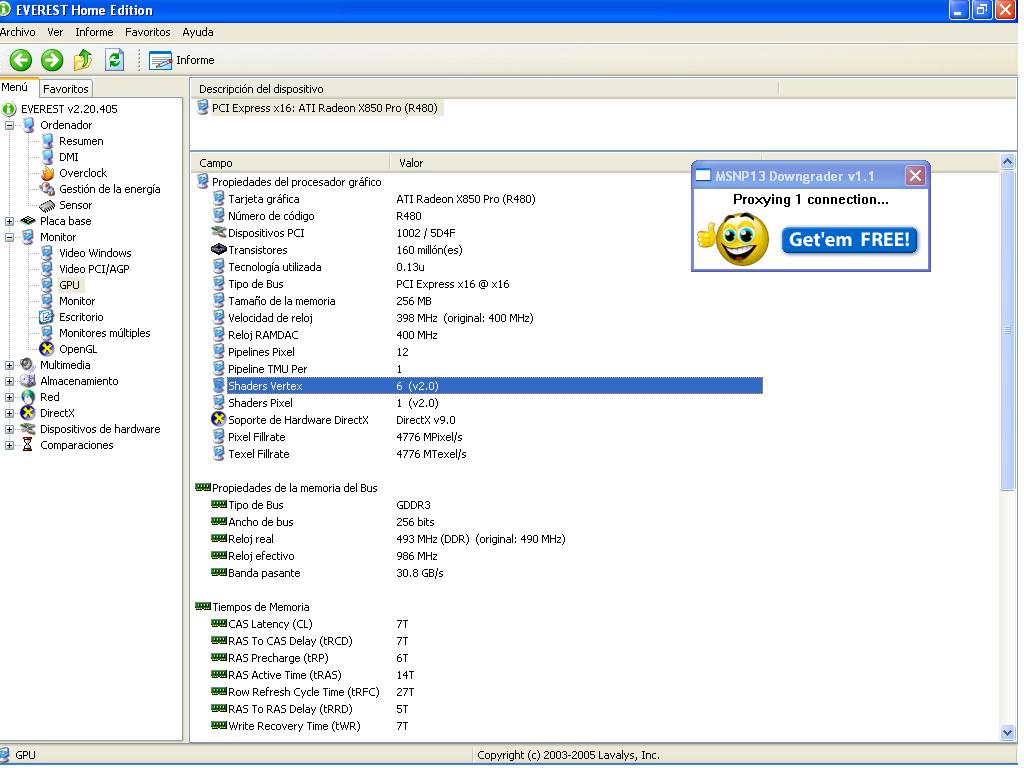Open the Informe report toolbar button

[x=182, y=60]
